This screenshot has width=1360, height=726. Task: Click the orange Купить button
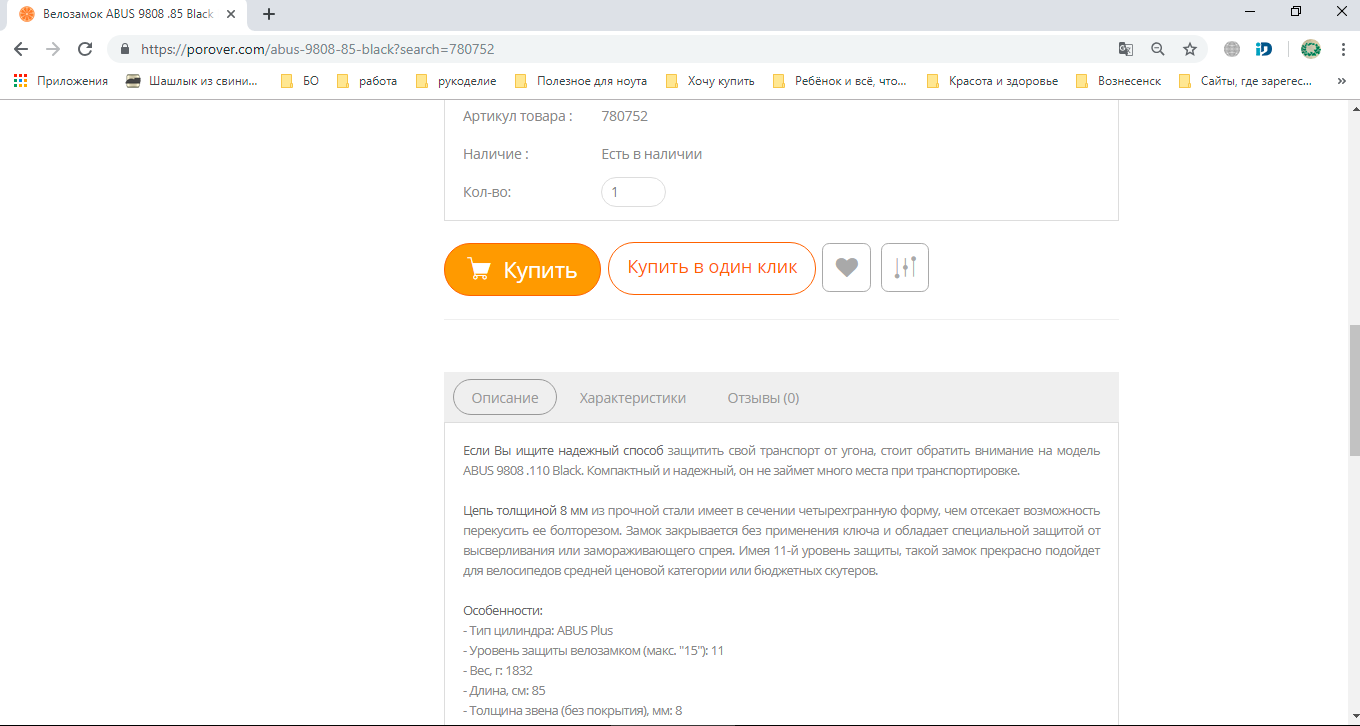(522, 269)
